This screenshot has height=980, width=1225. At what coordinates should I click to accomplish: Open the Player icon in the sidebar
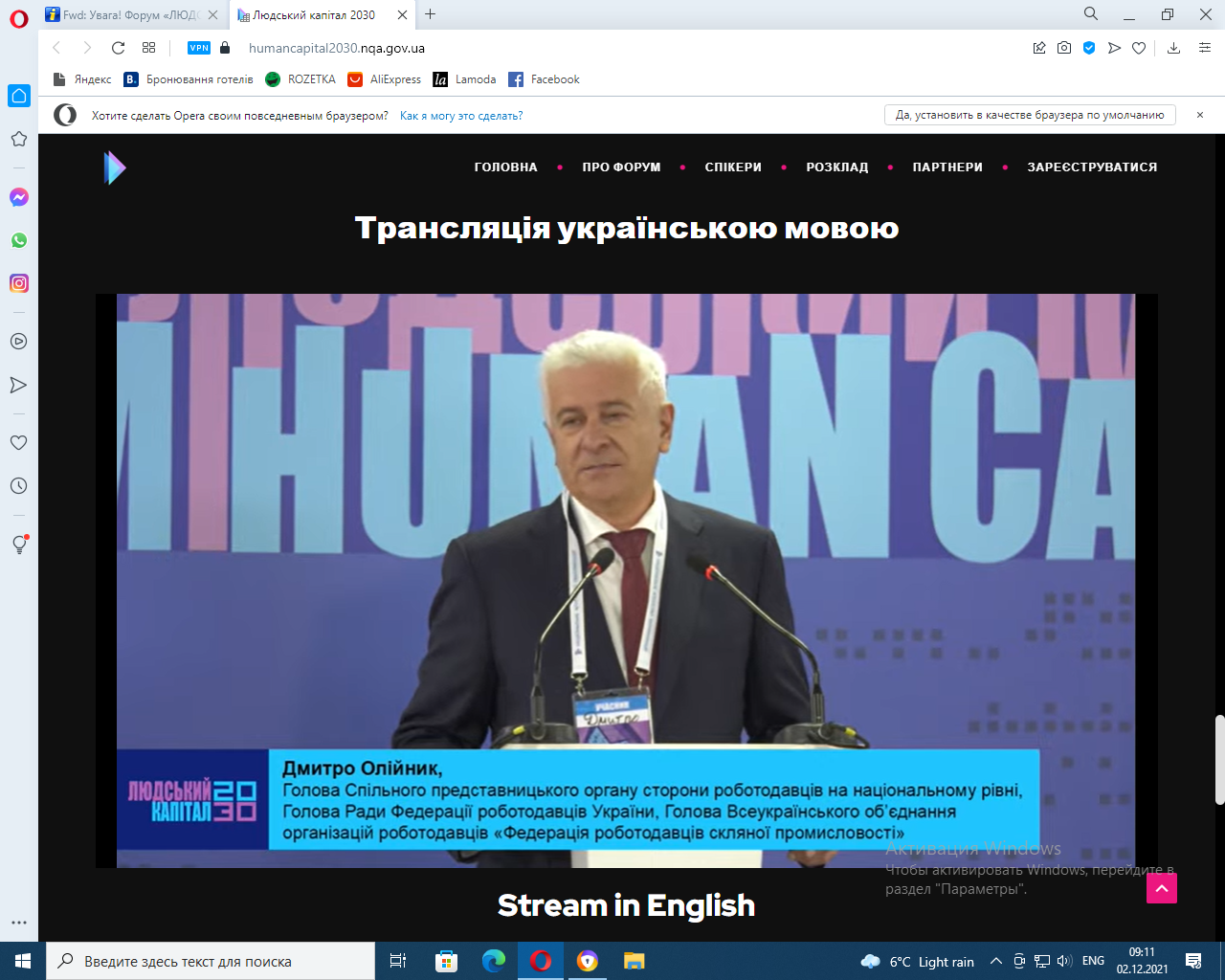point(18,342)
